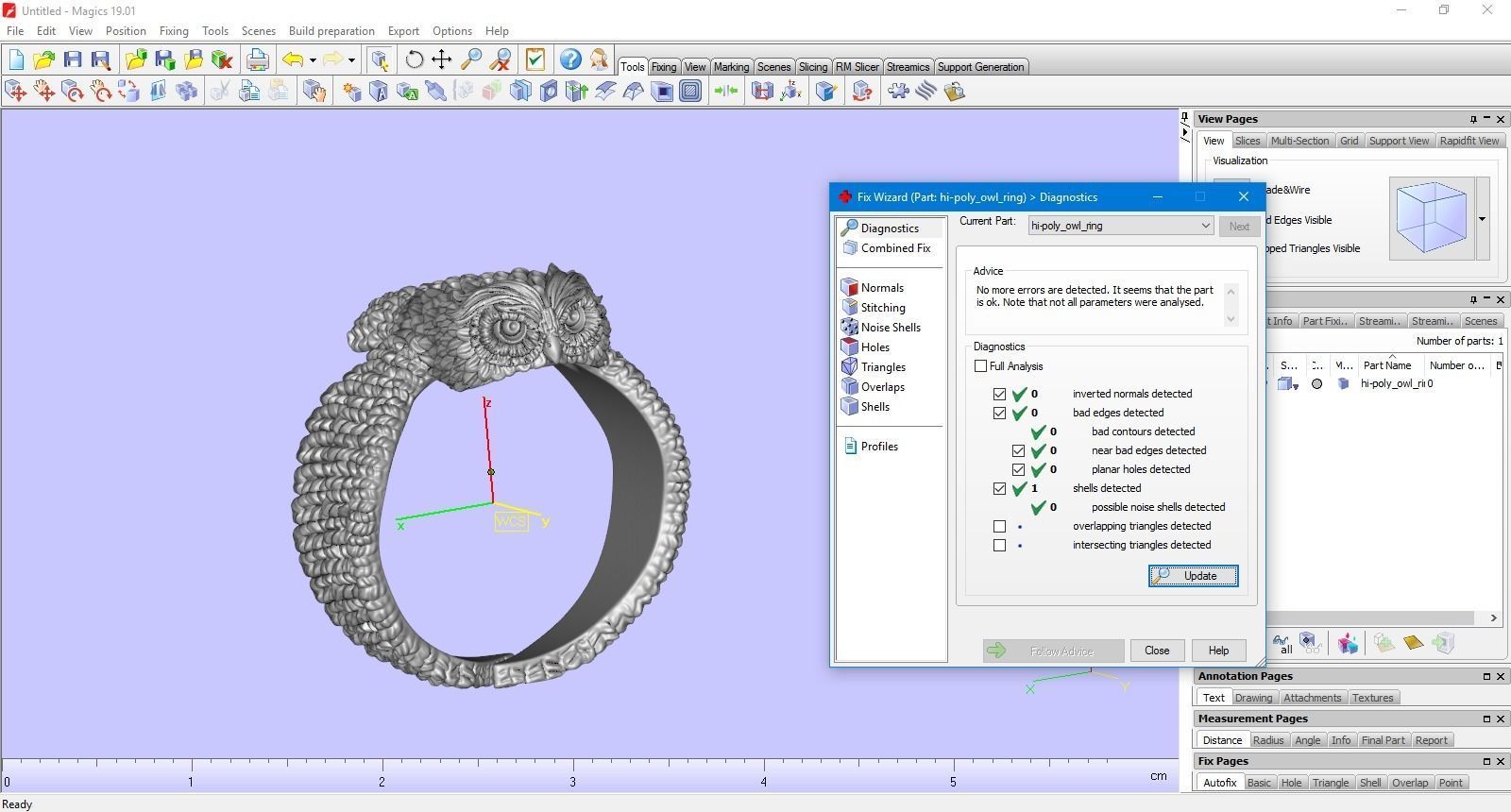Open the File menu

click(x=15, y=31)
